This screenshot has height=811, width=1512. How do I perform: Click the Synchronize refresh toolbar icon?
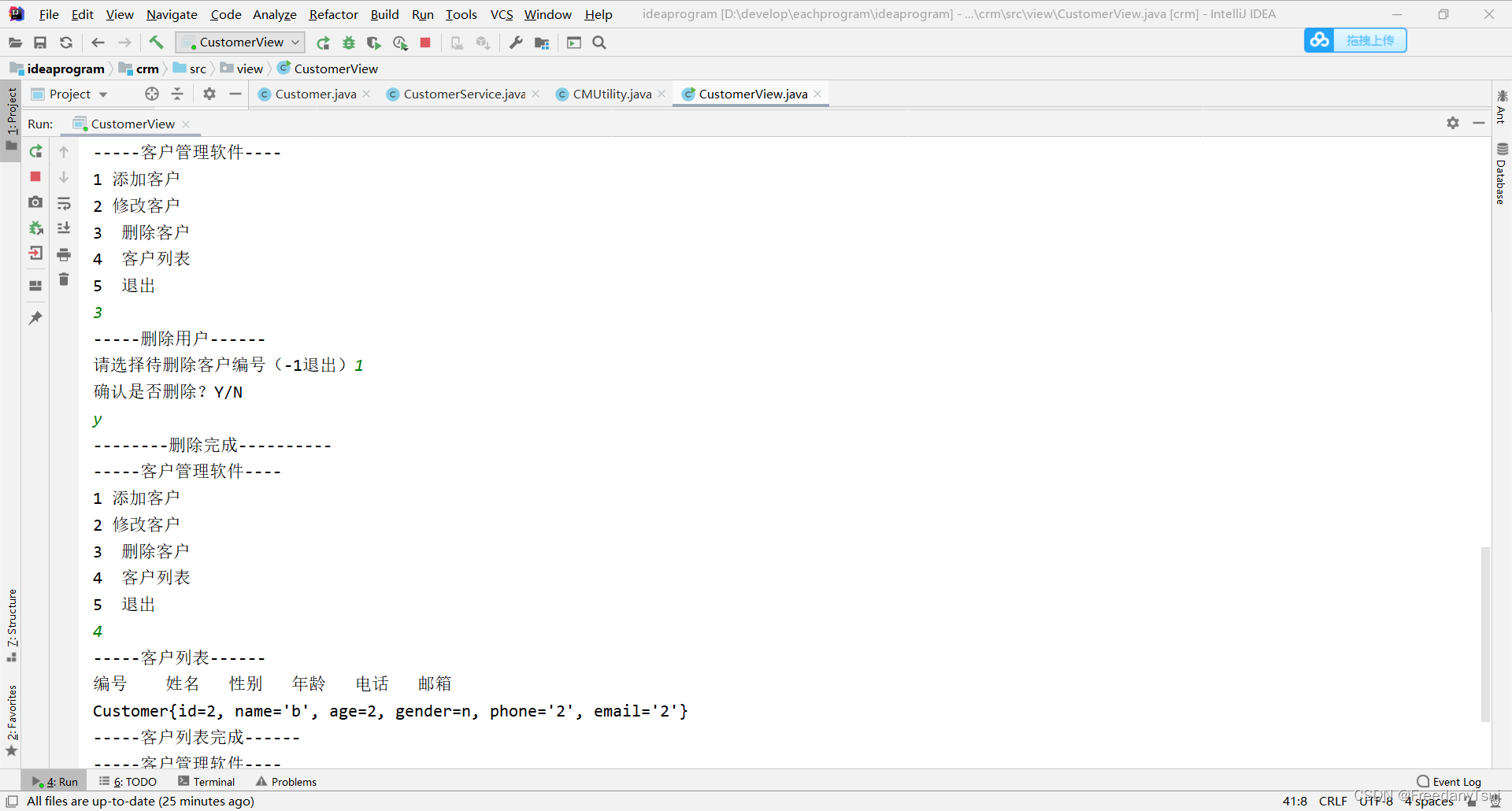[x=66, y=43]
